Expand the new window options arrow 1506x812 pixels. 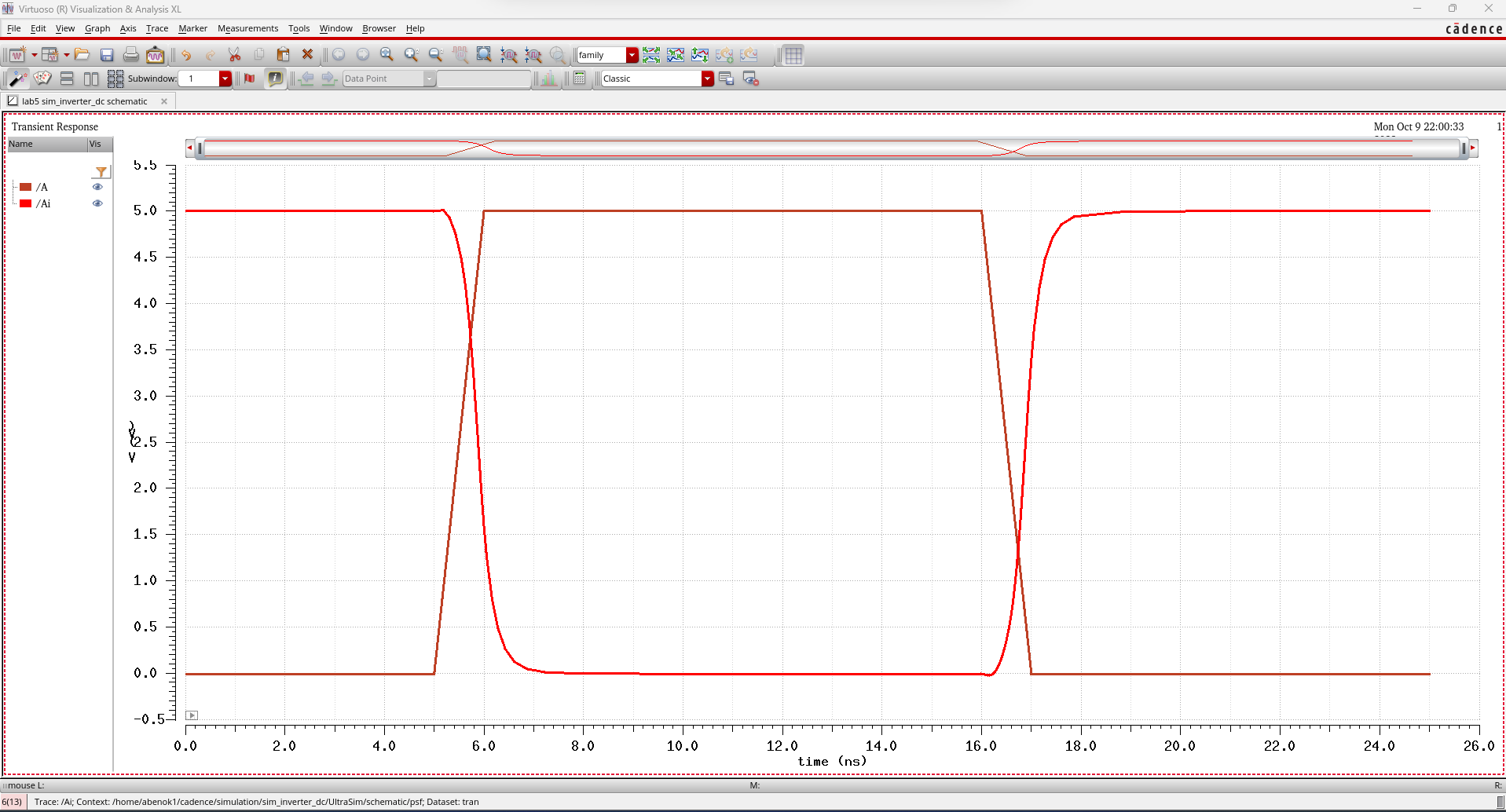click(35, 55)
